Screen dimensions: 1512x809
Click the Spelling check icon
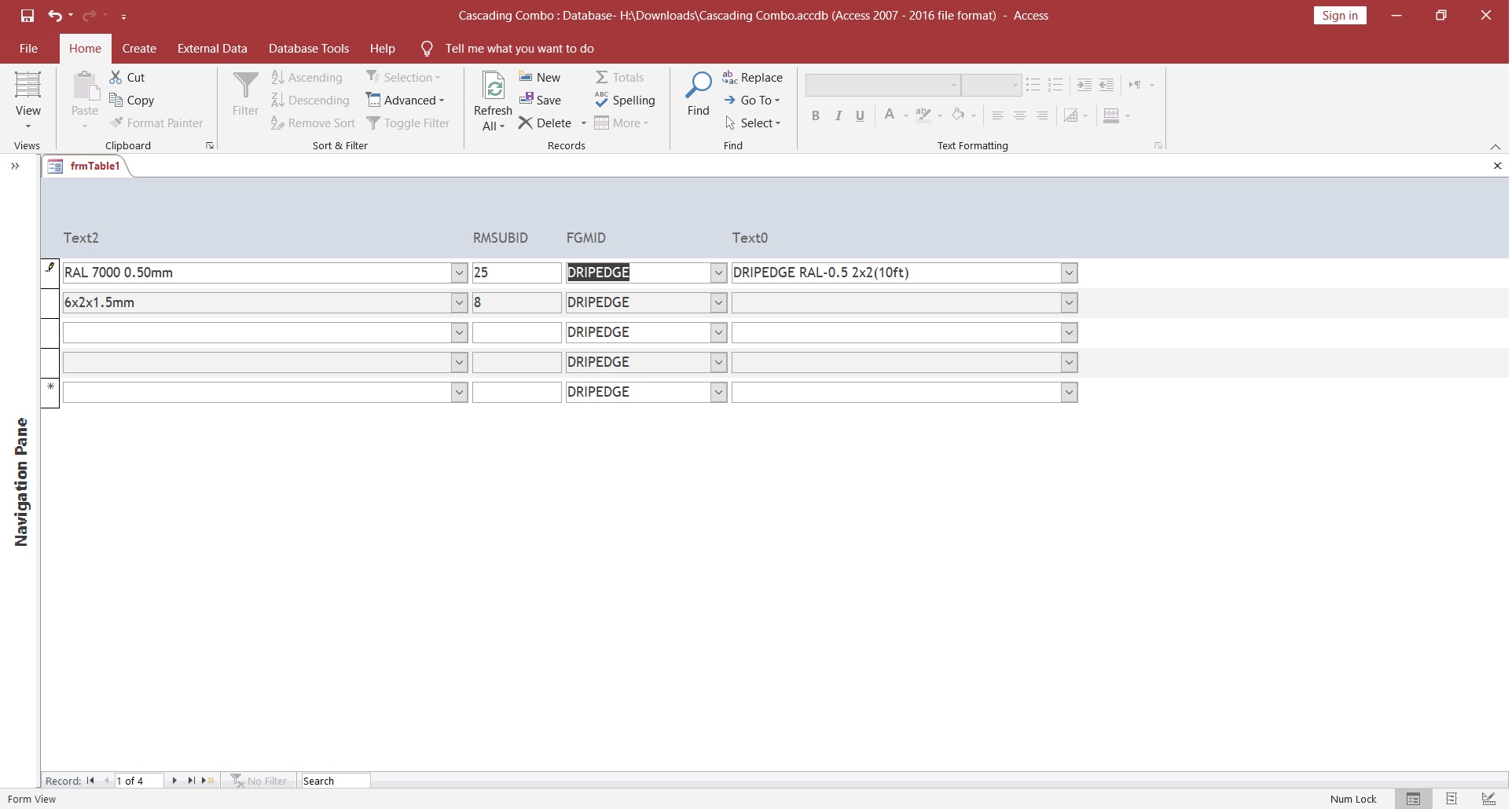(x=601, y=101)
